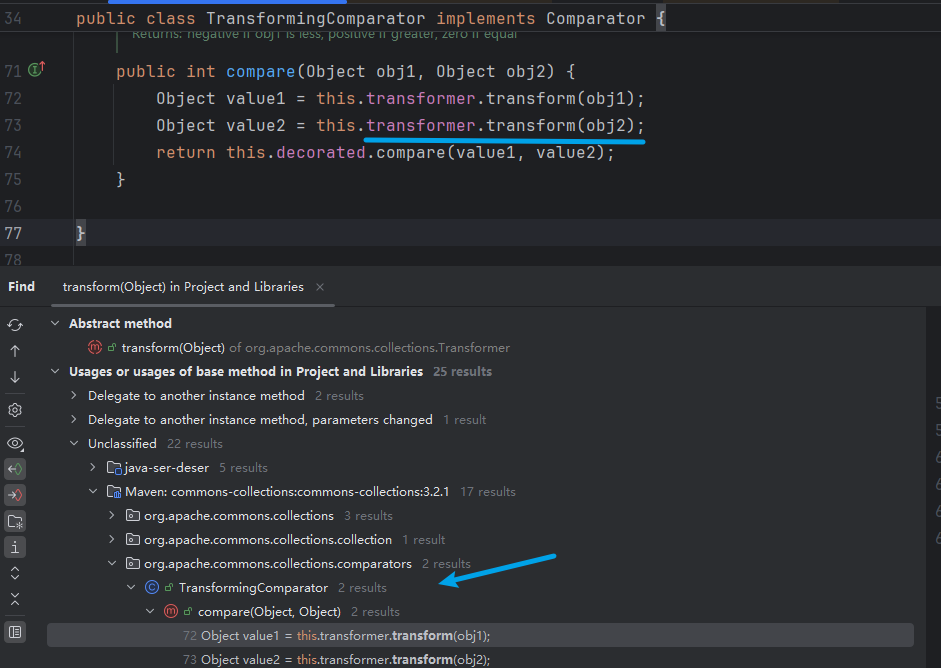Expand all nodes in results tree
Viewport: 941px width, 668px height.
click(15, 573)
